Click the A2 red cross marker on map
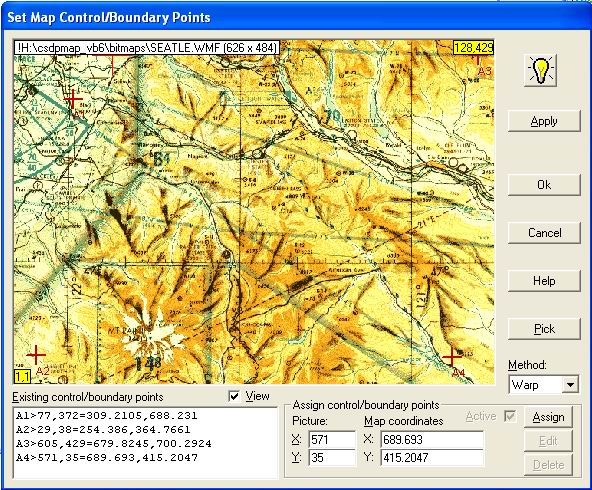The height and width of the screenshot is (490, 592). point(36,354)
